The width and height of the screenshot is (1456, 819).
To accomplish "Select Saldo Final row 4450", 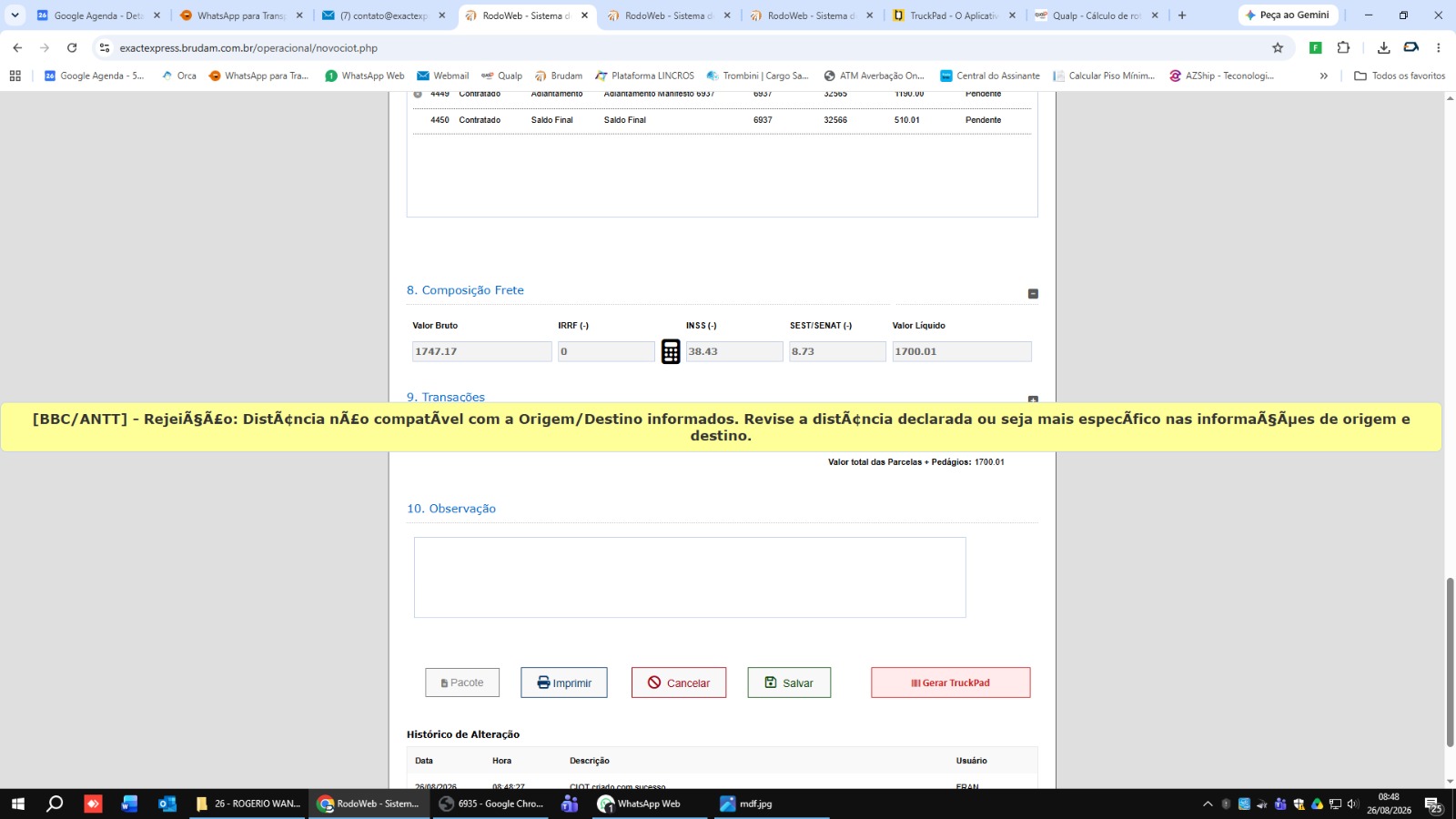I will tap(722, 120).
